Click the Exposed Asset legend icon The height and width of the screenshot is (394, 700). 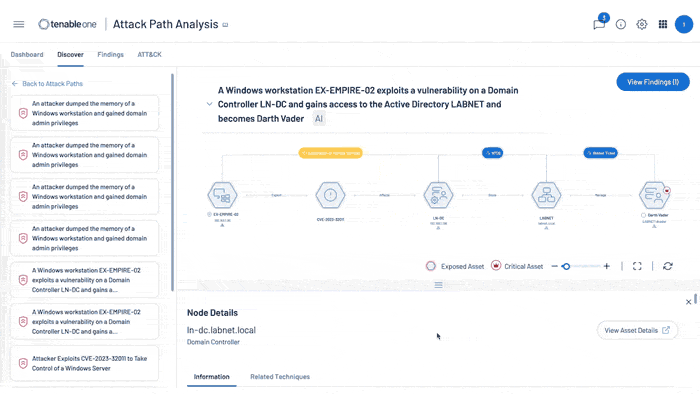click(x=430, y=266)
